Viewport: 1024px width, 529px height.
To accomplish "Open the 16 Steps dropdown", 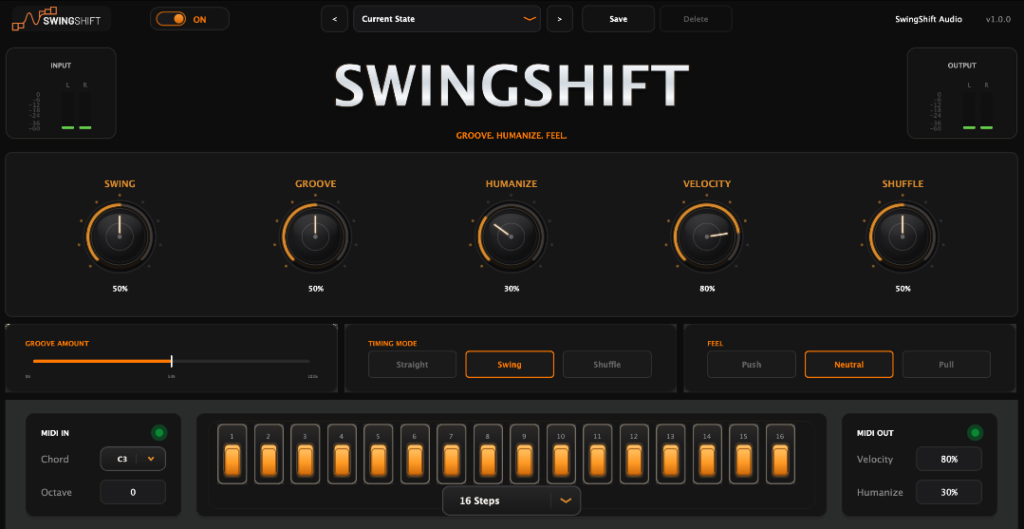I will pyautogui.click(x=511, y=501).
